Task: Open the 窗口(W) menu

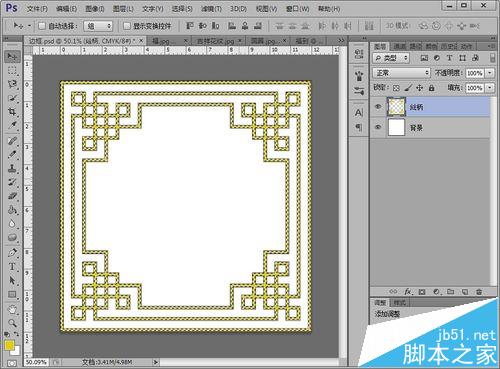Action: (x=298, y=8)
